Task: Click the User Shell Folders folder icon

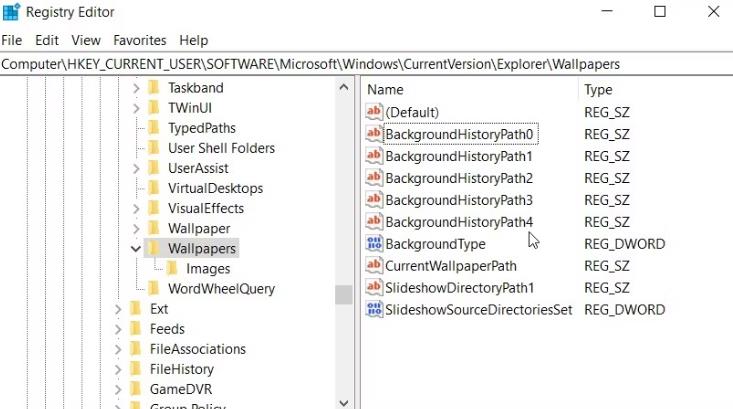Action: point(154,148)
